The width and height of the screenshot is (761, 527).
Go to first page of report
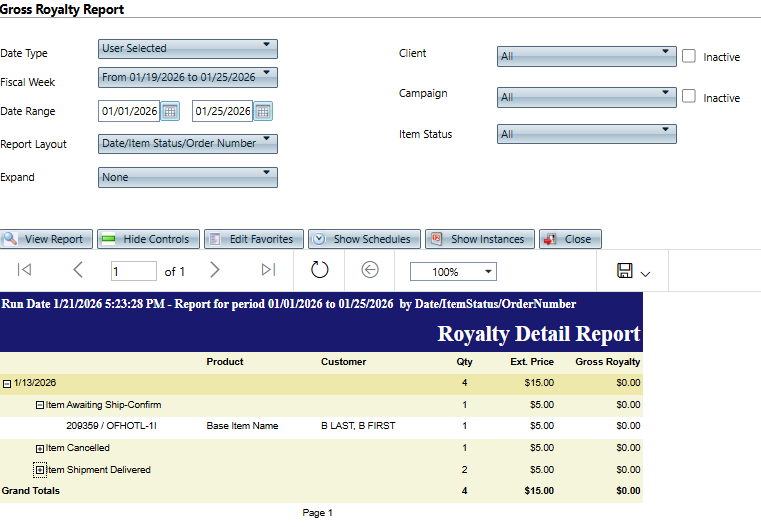tap(25, 270)
